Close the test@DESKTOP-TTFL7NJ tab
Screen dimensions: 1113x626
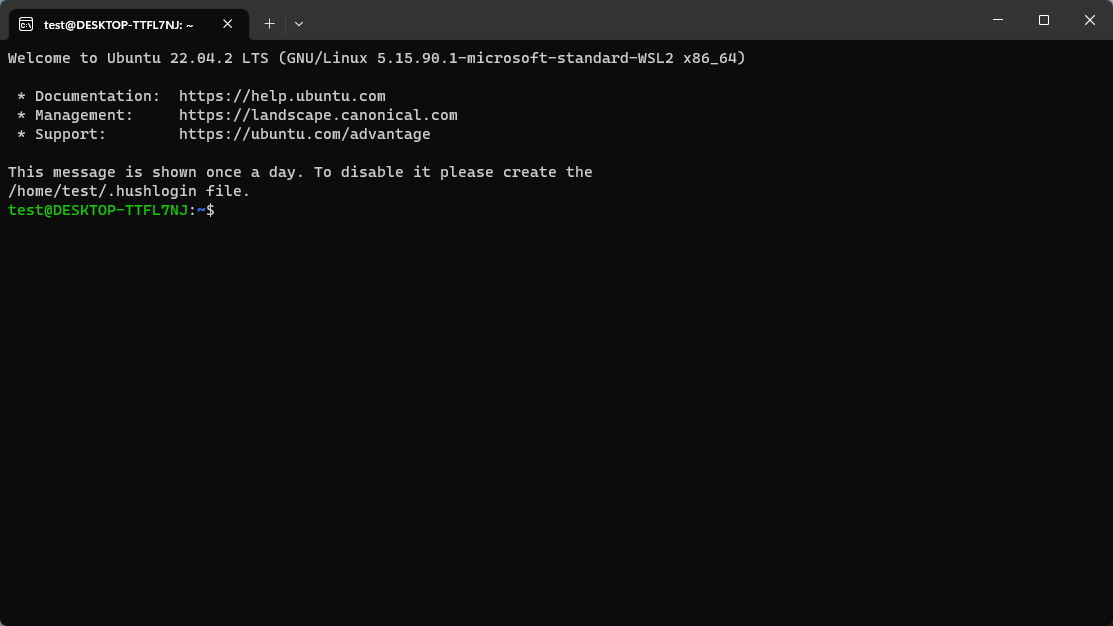point(227,24)
